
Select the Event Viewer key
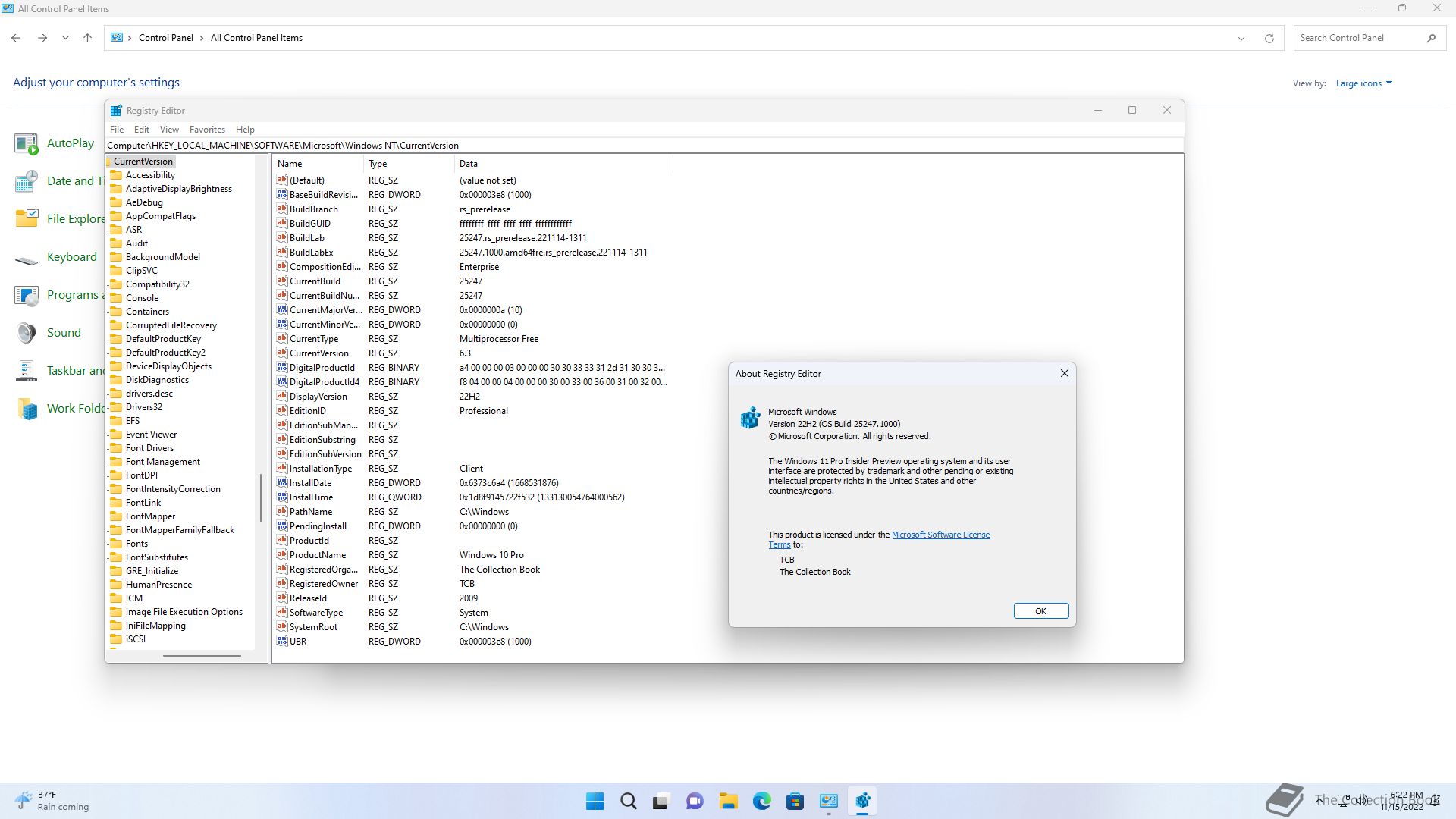point(151,435)
